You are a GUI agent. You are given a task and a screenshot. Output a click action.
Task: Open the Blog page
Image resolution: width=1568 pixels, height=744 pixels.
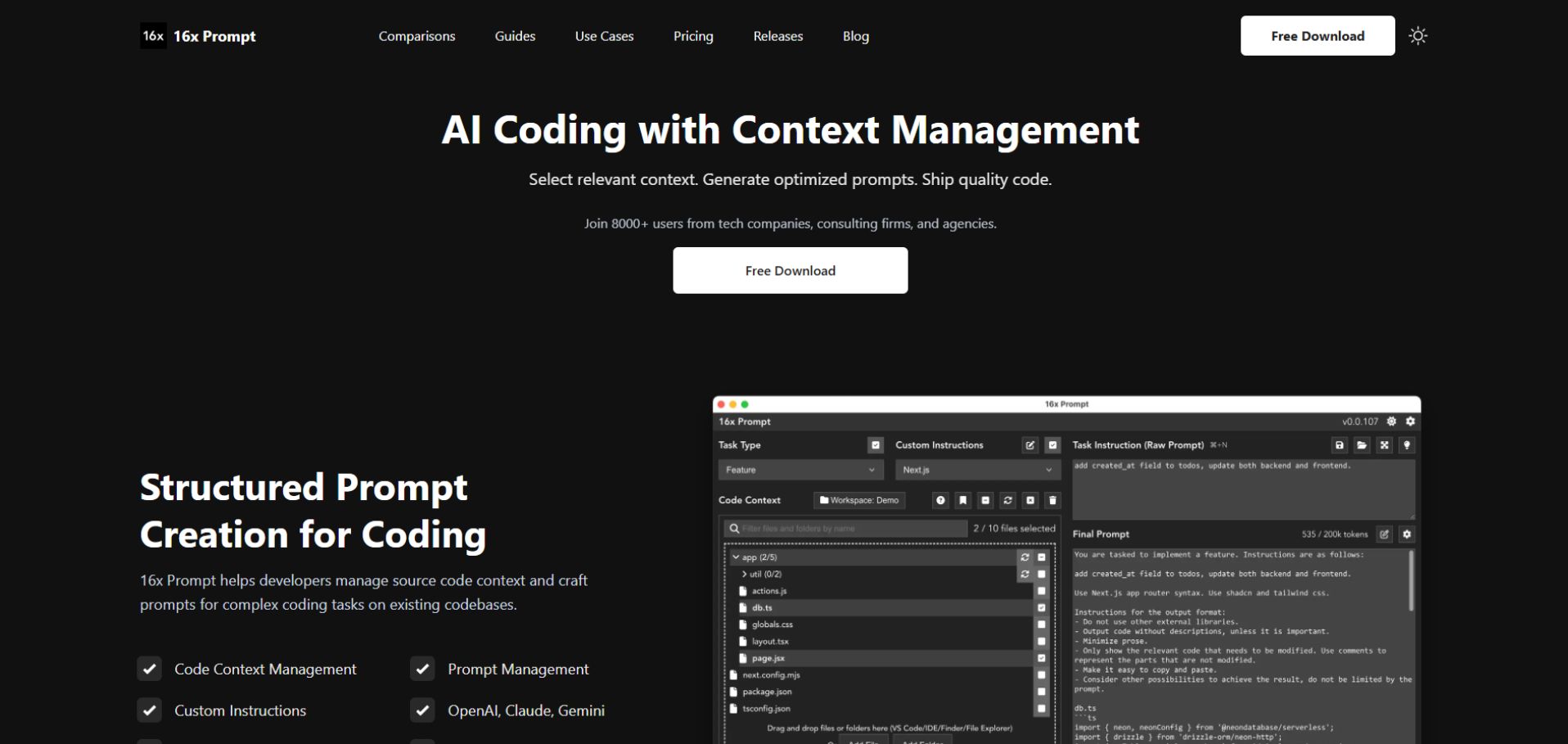(x=856, y=36)
